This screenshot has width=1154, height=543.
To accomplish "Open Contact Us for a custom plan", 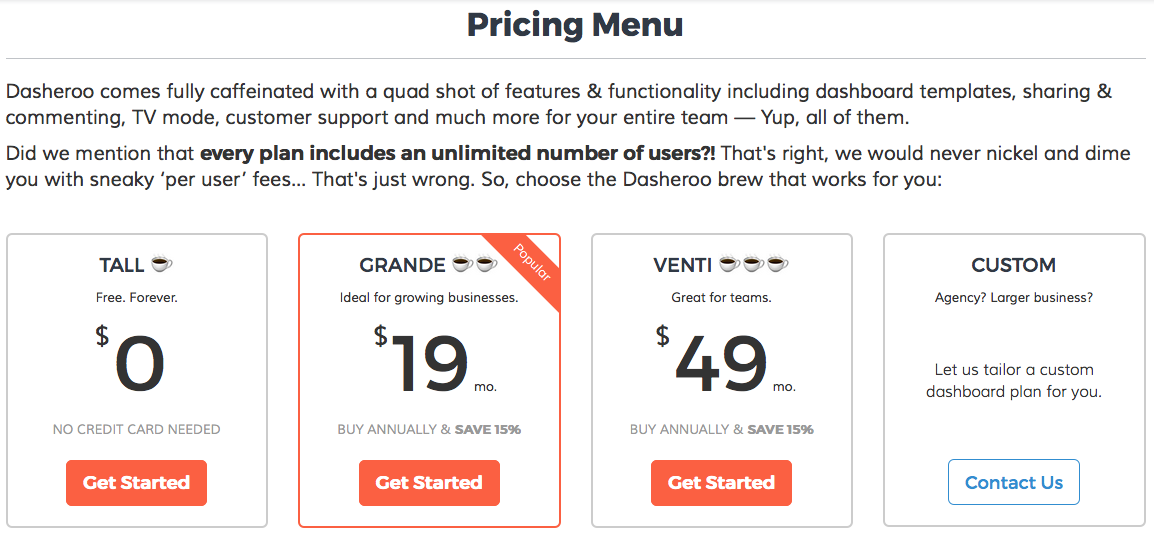I will coord(1013,482).
